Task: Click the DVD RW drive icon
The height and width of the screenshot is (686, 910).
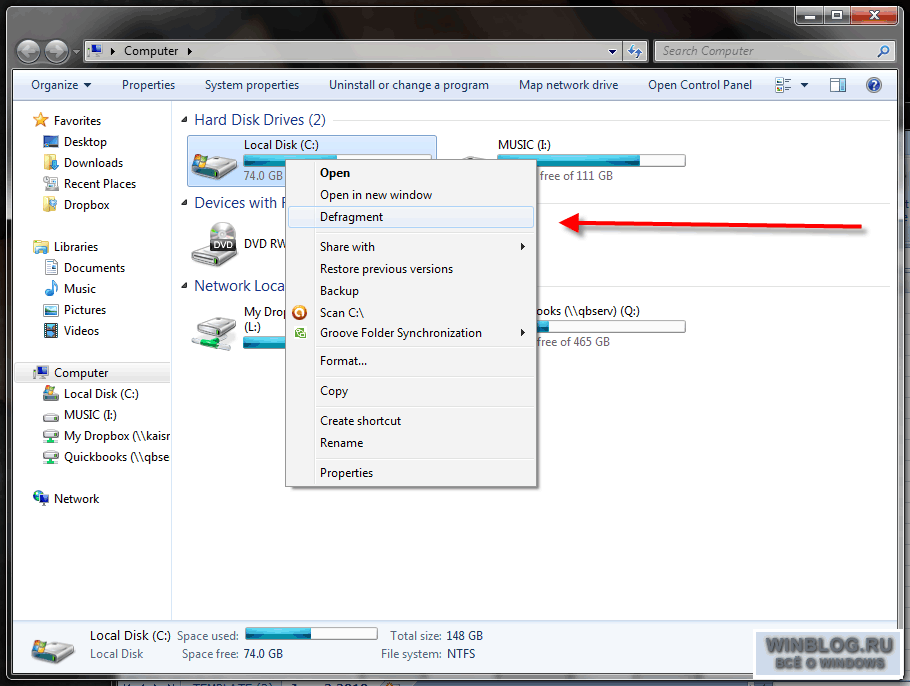Action: pyautogui.click(x=215, y=244)
